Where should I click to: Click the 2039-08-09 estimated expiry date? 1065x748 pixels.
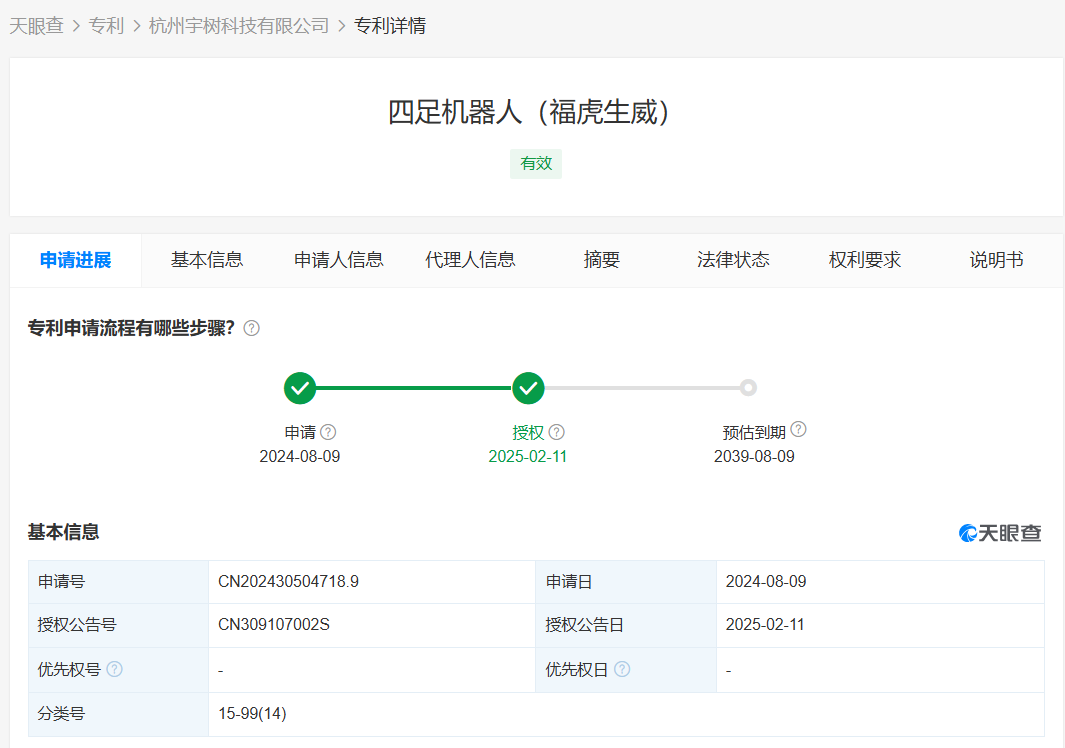click(x=754, y=457)
